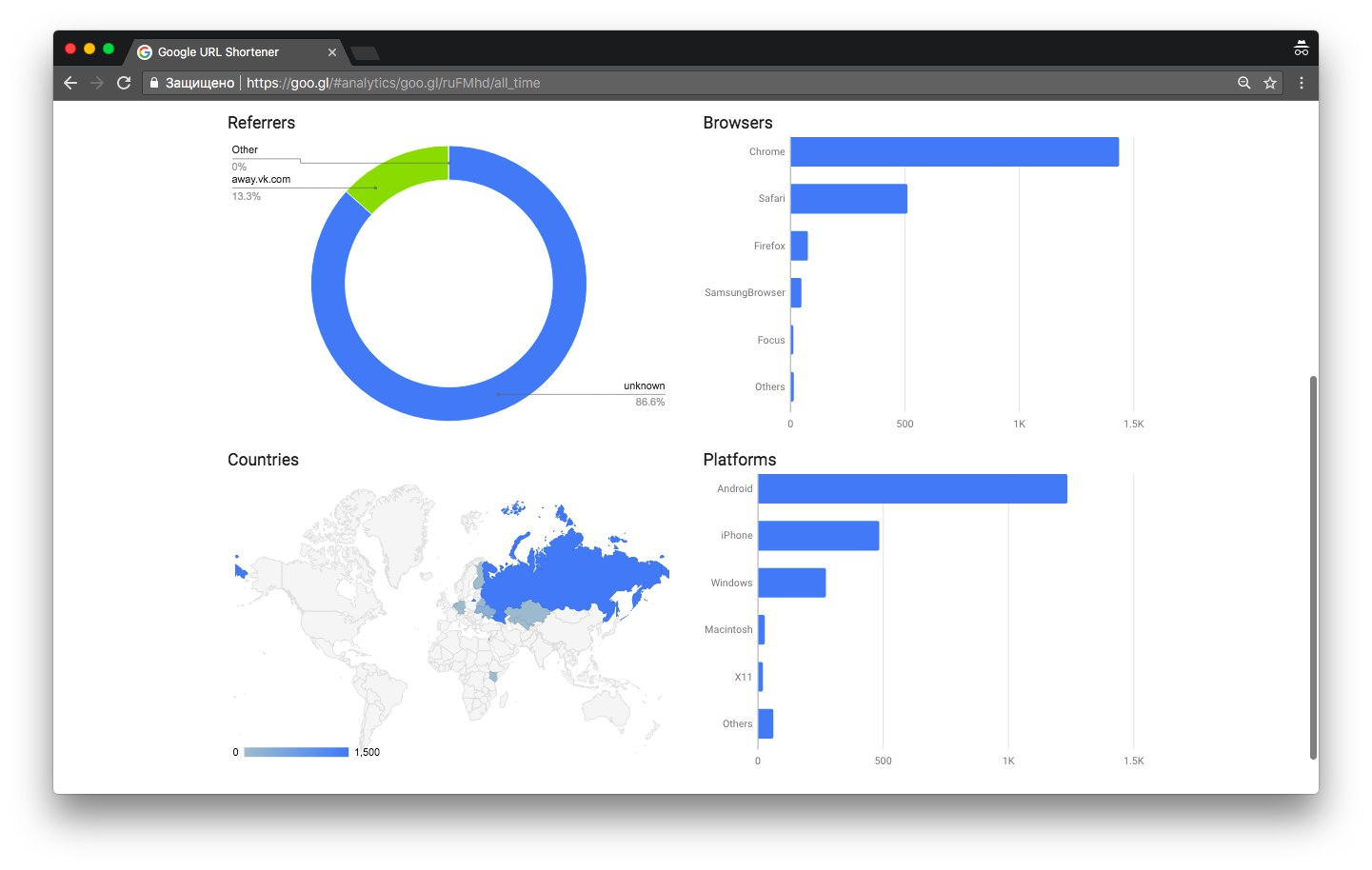Click the Chrome bar in Browsers chart
Image resolution: width=1372 pixels, height=870 pixels.
click(x=955, y=152)
